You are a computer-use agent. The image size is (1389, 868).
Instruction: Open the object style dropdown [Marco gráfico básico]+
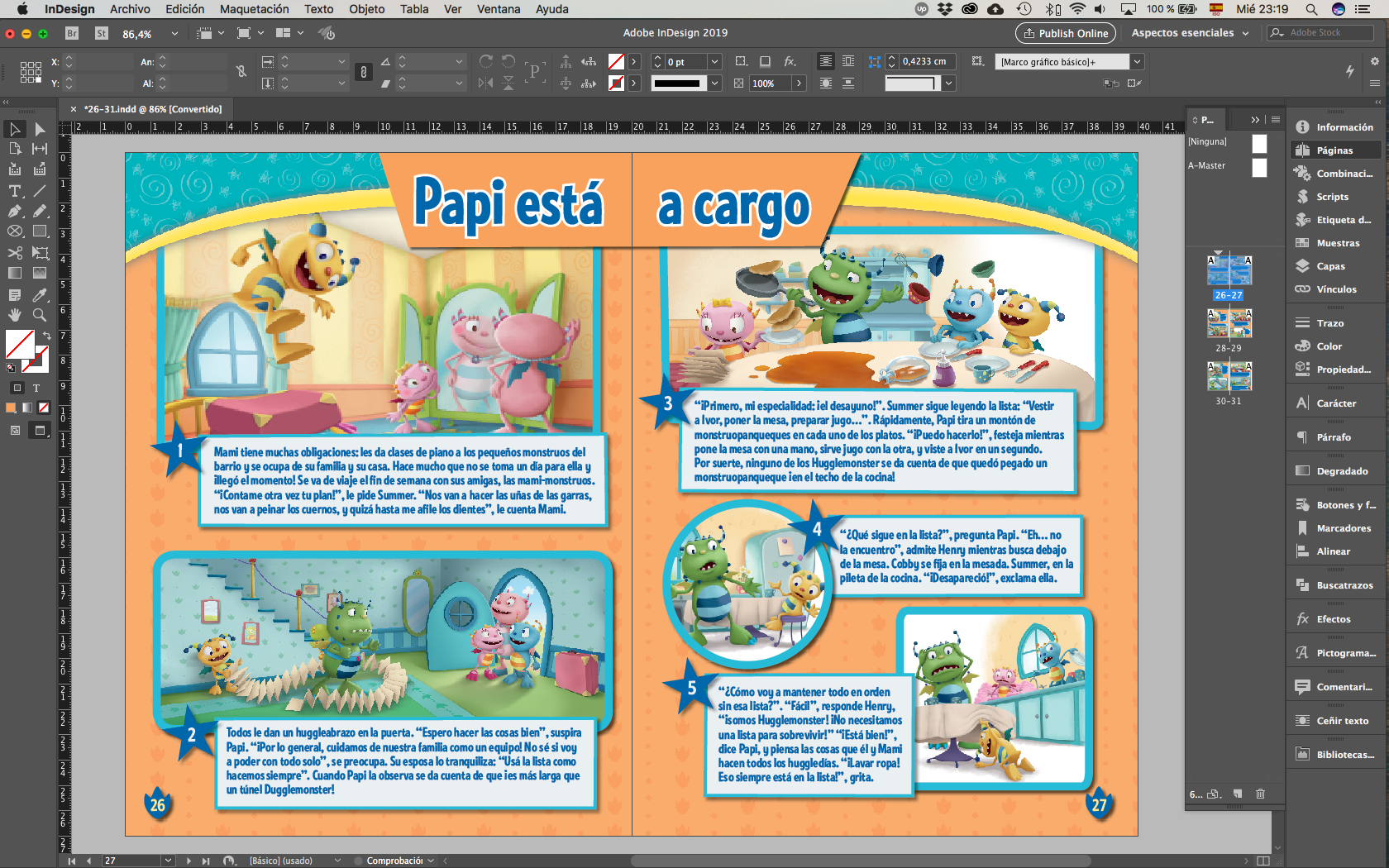click(1137, 62)
